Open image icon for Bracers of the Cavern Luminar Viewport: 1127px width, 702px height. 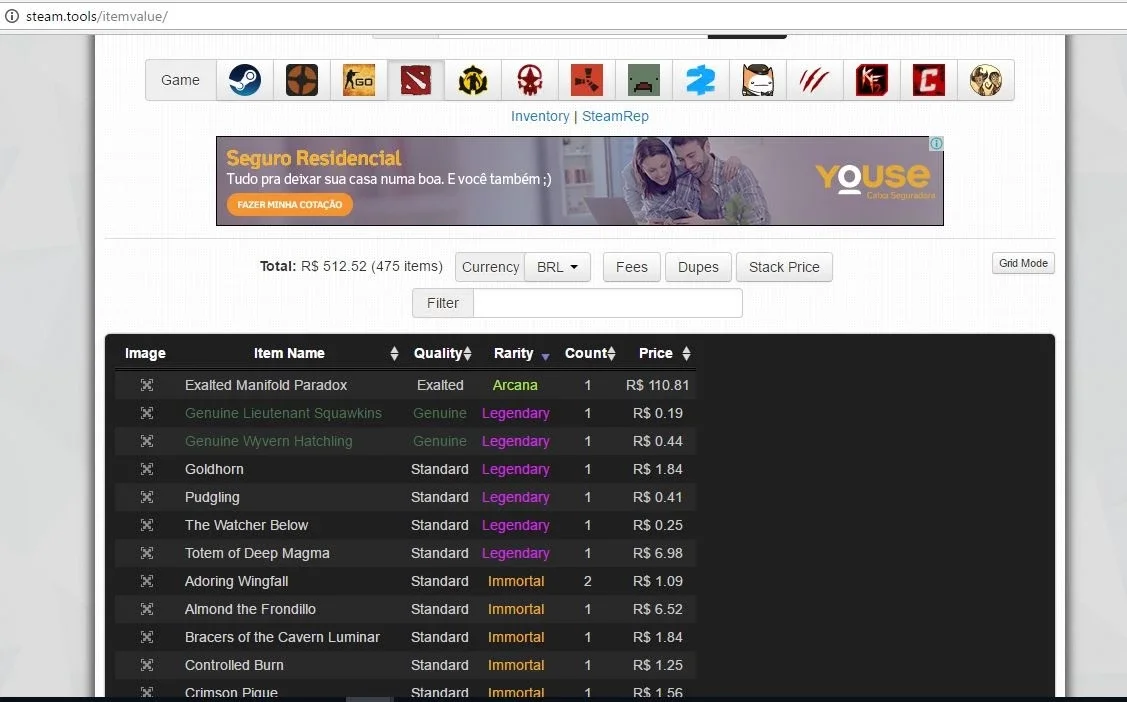click(147, 637)
